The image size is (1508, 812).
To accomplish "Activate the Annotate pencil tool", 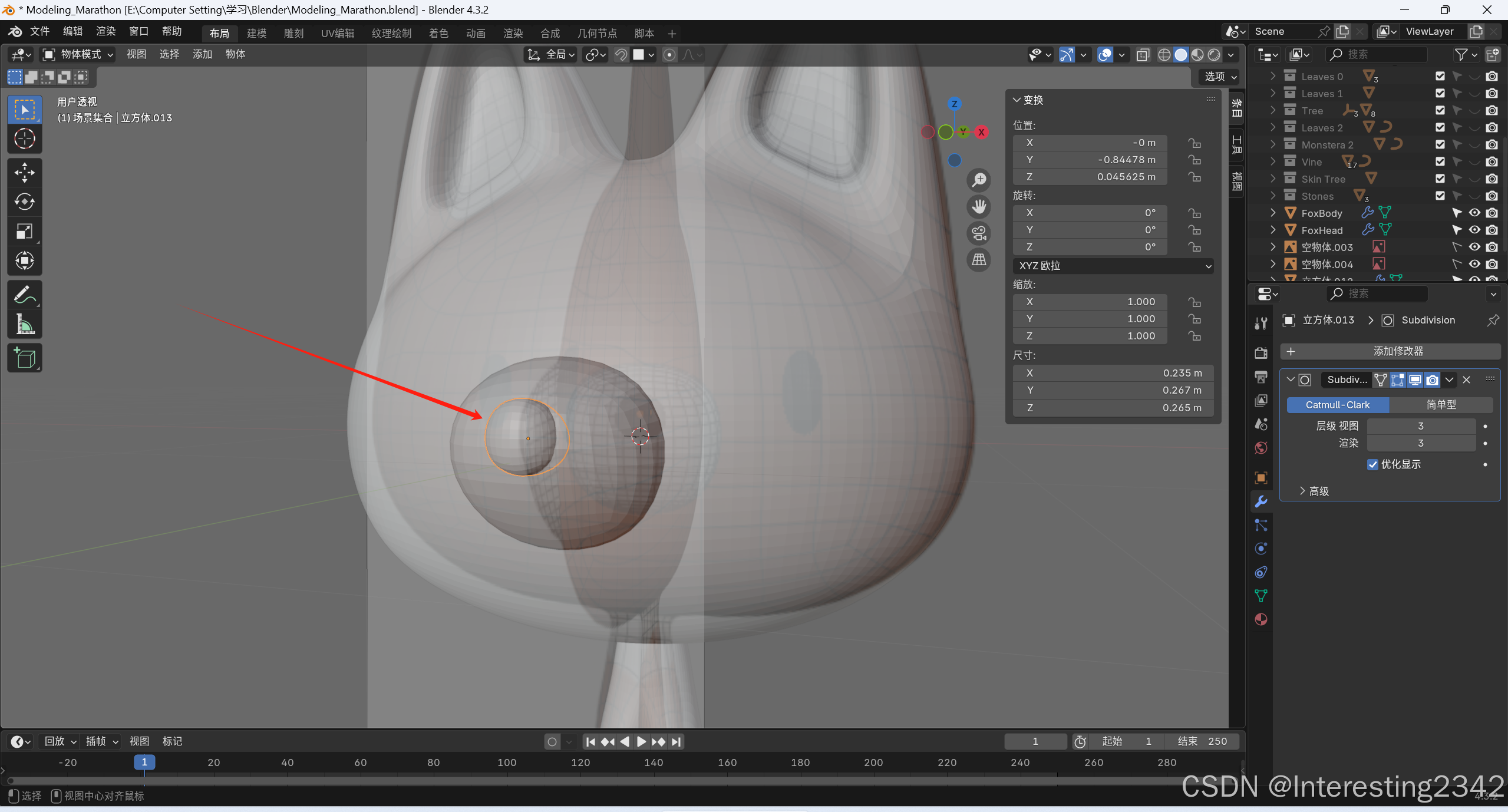I will click(x=24, y=295).
